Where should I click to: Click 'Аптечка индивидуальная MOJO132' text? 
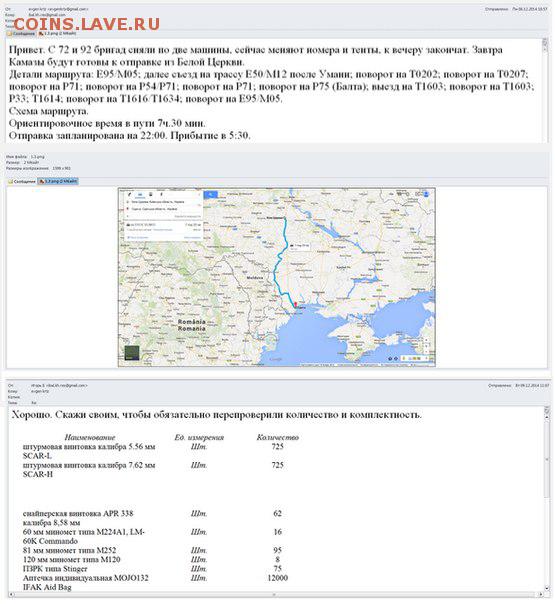86,578
